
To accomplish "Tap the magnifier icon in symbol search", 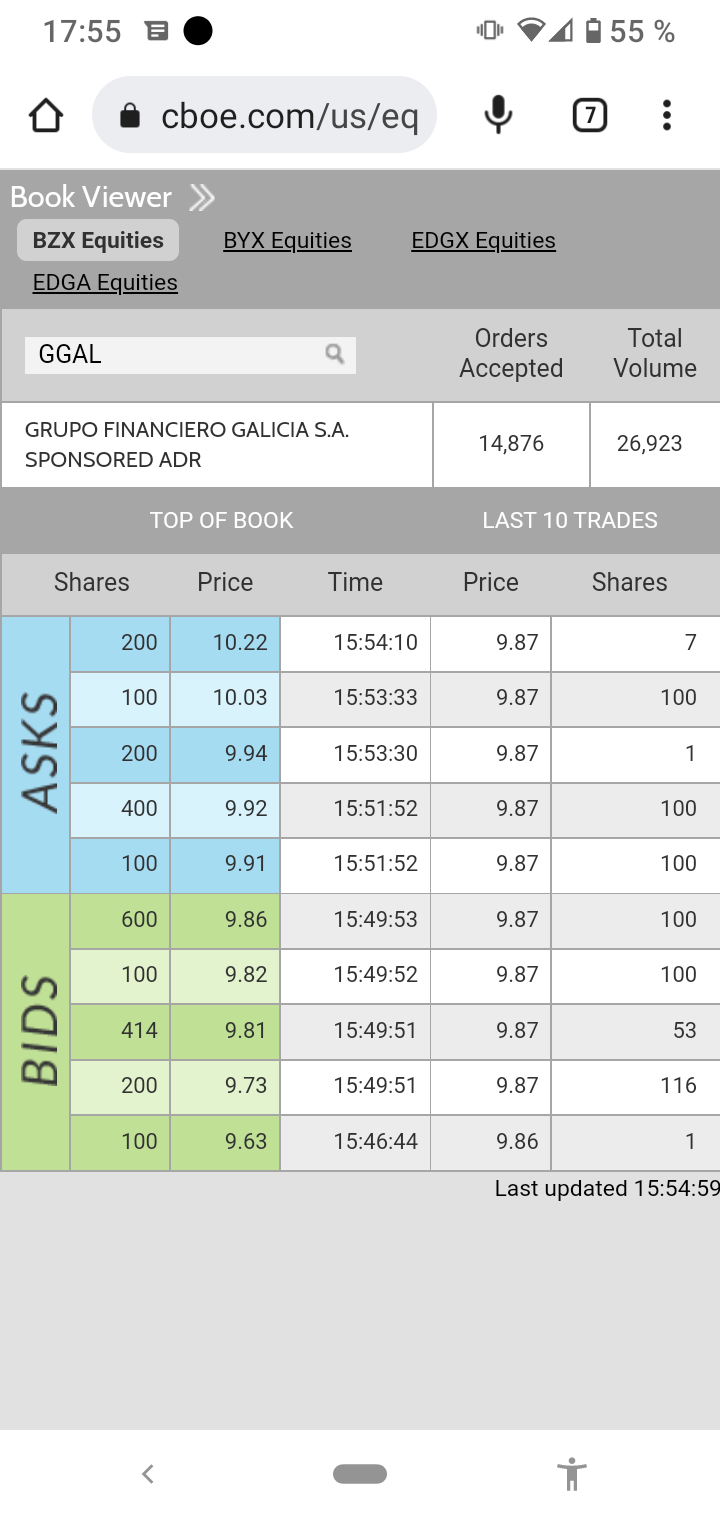I will (335, 354).
